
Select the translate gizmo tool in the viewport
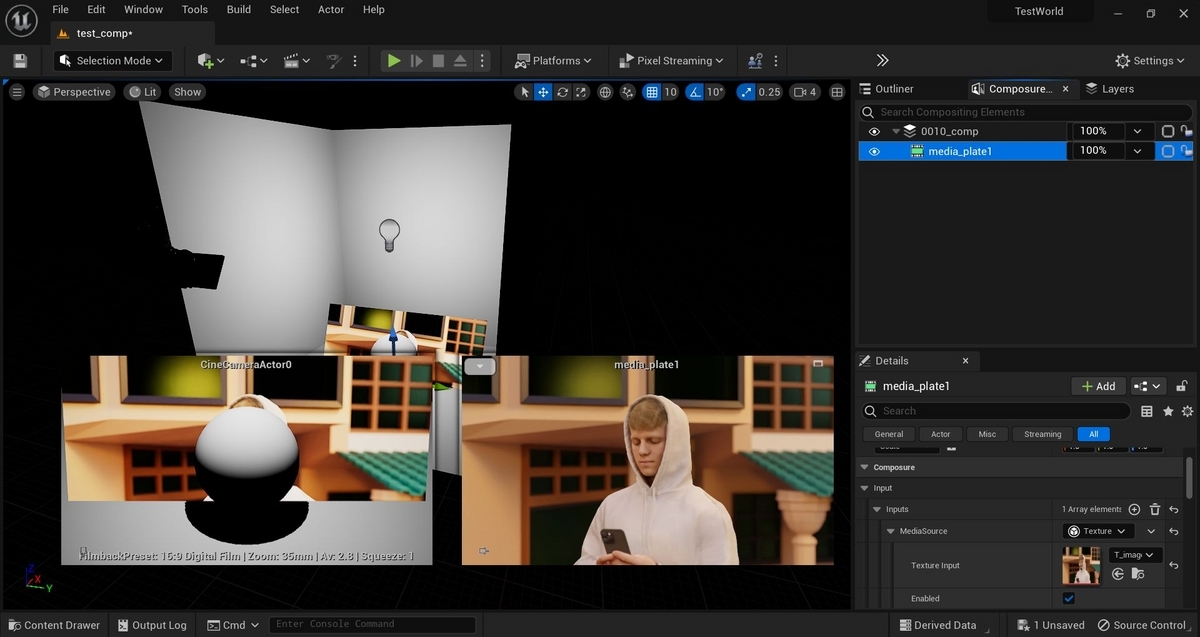tap(543, 92)
